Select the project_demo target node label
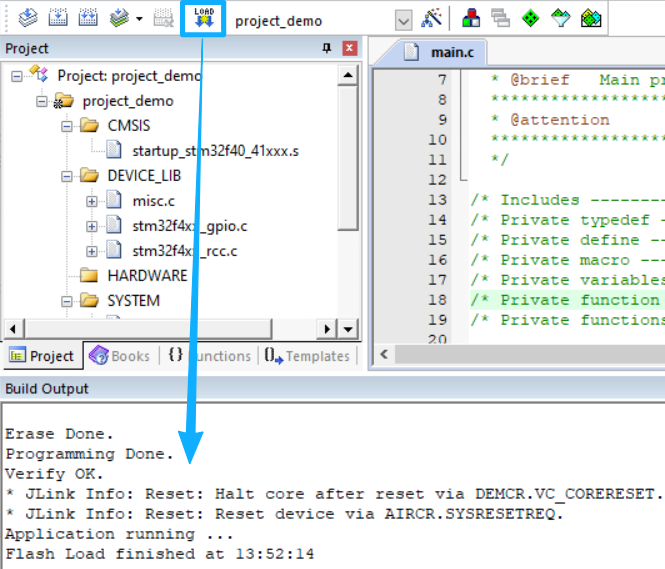Image resolution: width=665 pixels, height=569 pixels. click(x=128, y=101)
